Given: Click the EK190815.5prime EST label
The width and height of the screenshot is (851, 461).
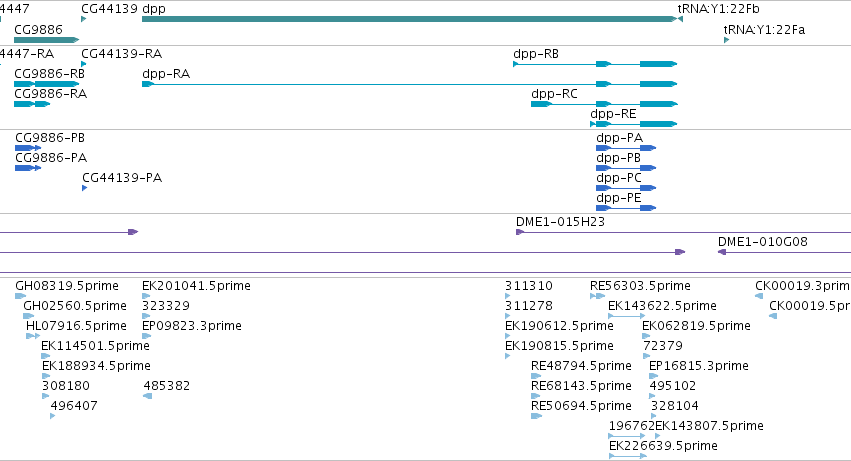Looking at the screenshot, I should point(560,346).
